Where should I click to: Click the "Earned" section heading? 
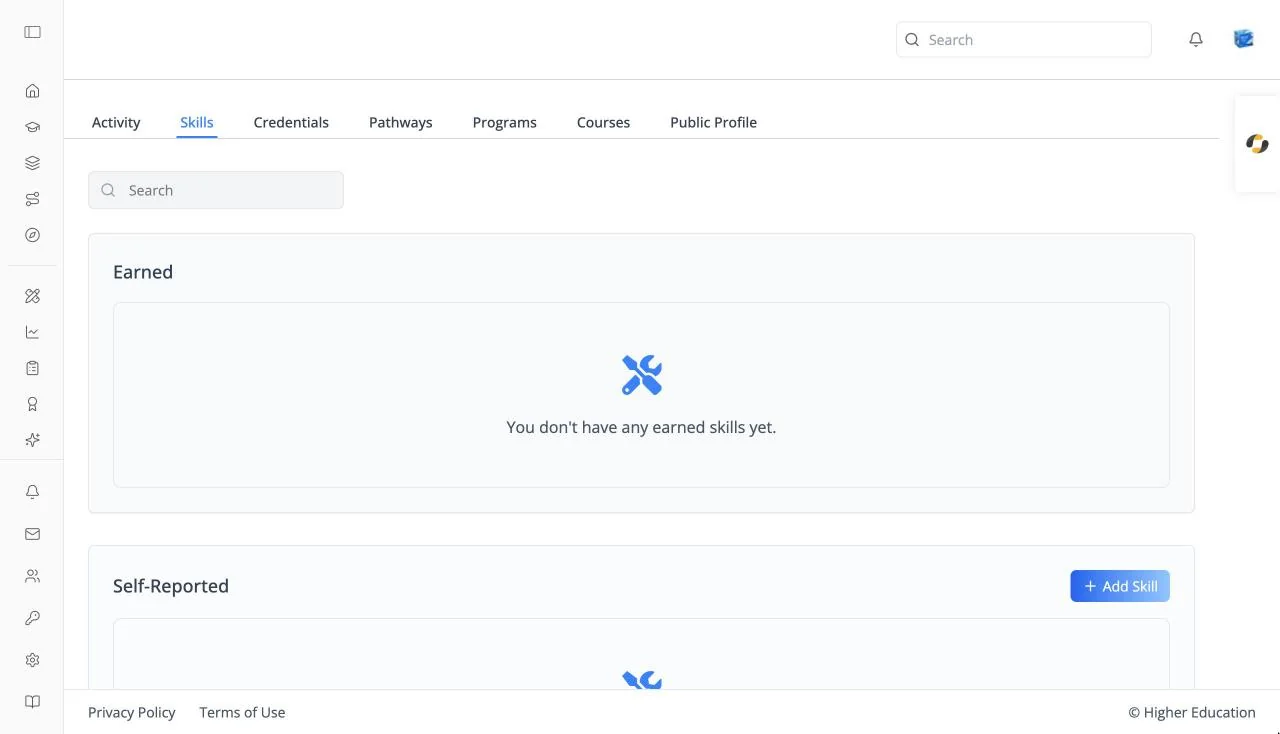click(143, 272)
